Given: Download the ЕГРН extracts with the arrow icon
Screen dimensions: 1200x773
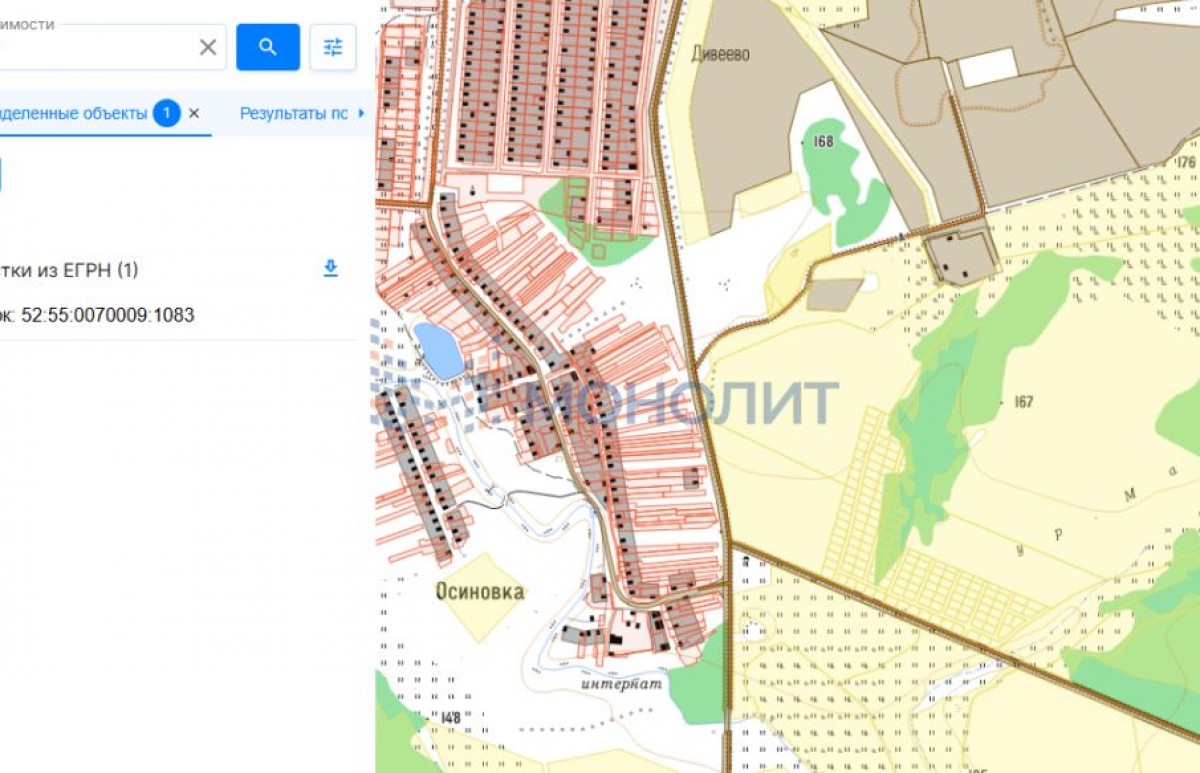Looking at the screenshot, I should point(330,268).
